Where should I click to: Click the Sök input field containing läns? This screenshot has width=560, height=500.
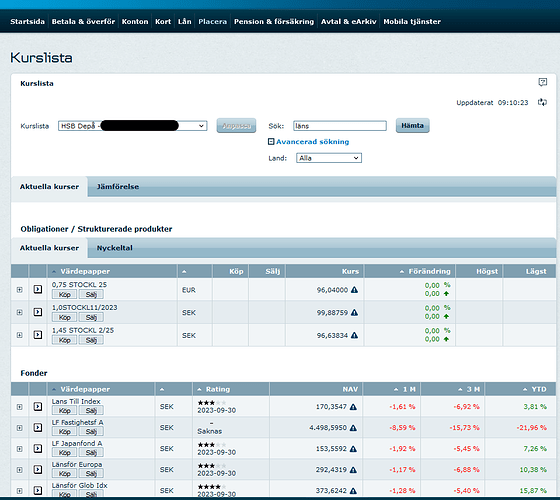(340, 126)
